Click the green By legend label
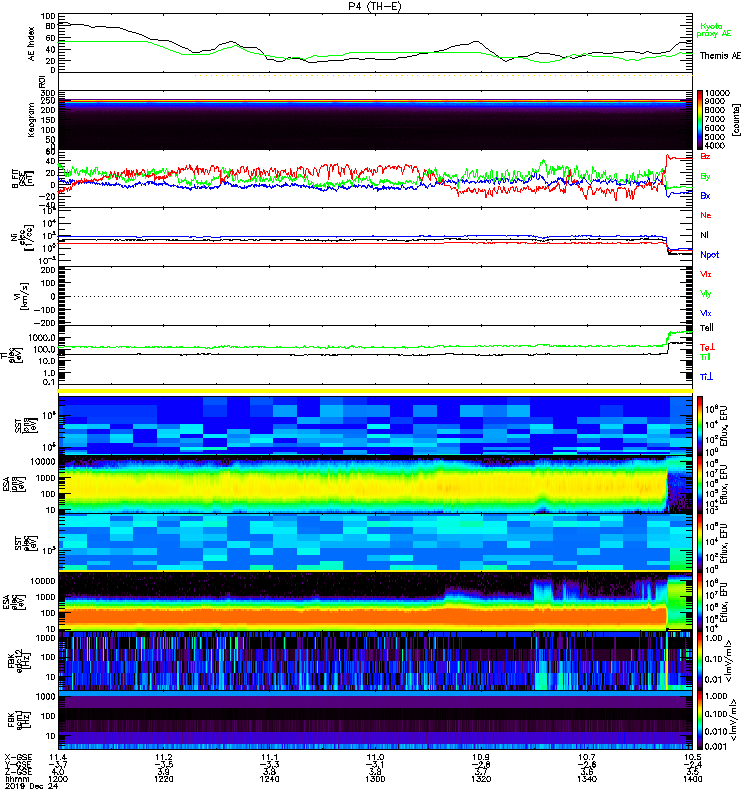The width and height of the screenshot is (750, 800). pyautogui.click(x=705, y=177)
